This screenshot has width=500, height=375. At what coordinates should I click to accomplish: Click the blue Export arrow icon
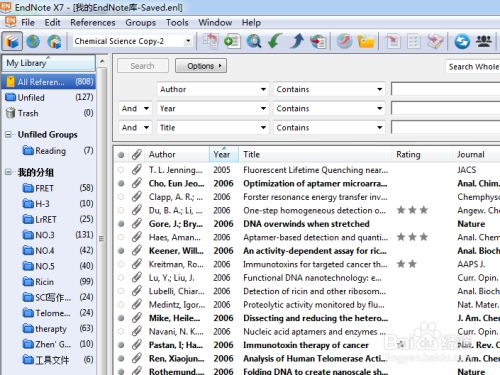click(297, 41)
